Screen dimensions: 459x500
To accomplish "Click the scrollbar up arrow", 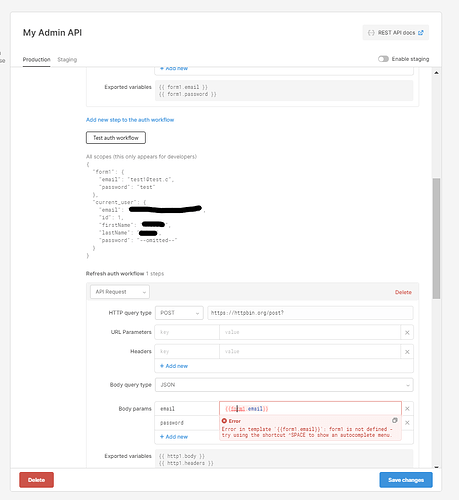I will [x=436, y=73].
